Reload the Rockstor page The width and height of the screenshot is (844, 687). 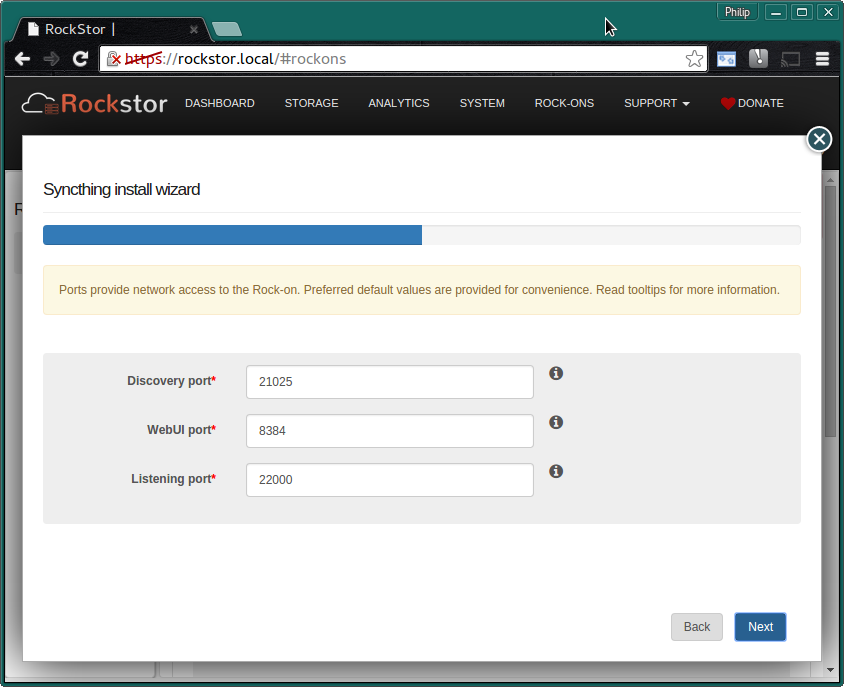(81, 59)
